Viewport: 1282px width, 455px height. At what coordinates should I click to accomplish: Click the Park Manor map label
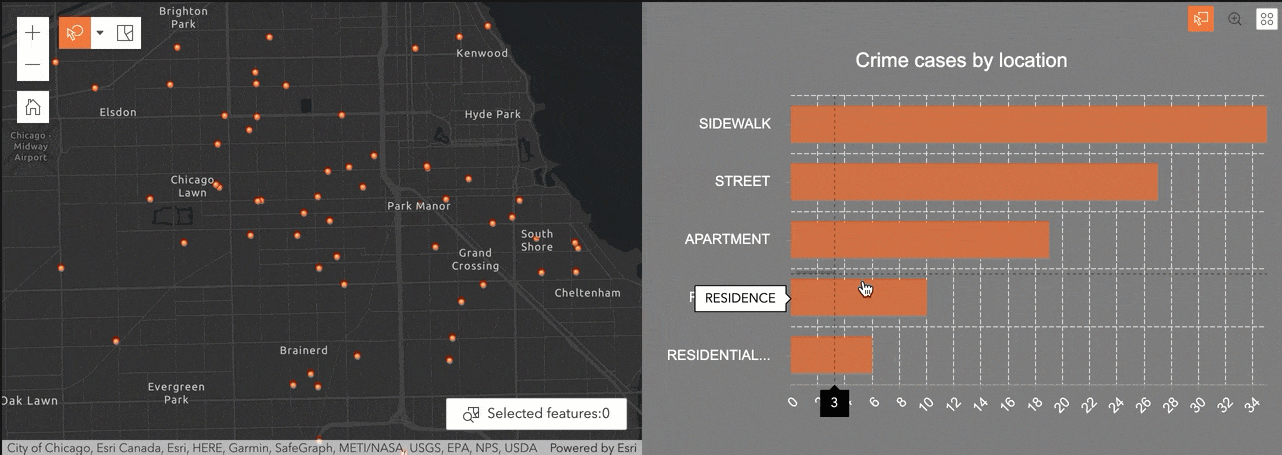419,206
